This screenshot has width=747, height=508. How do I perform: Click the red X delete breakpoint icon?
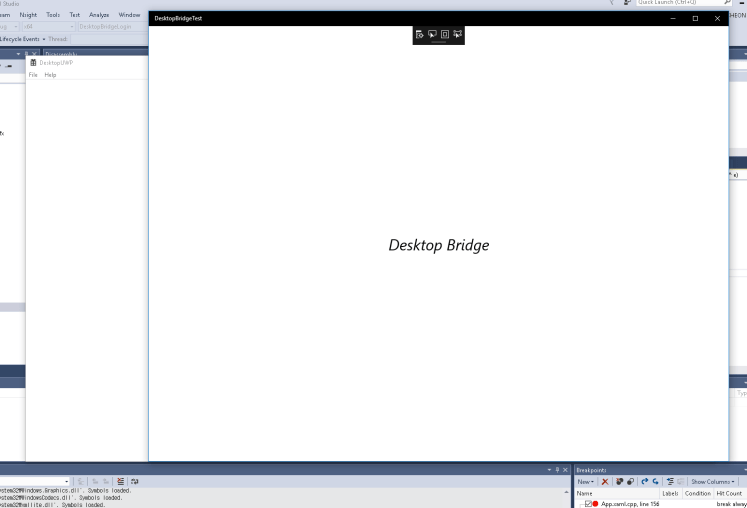[605, 481]
